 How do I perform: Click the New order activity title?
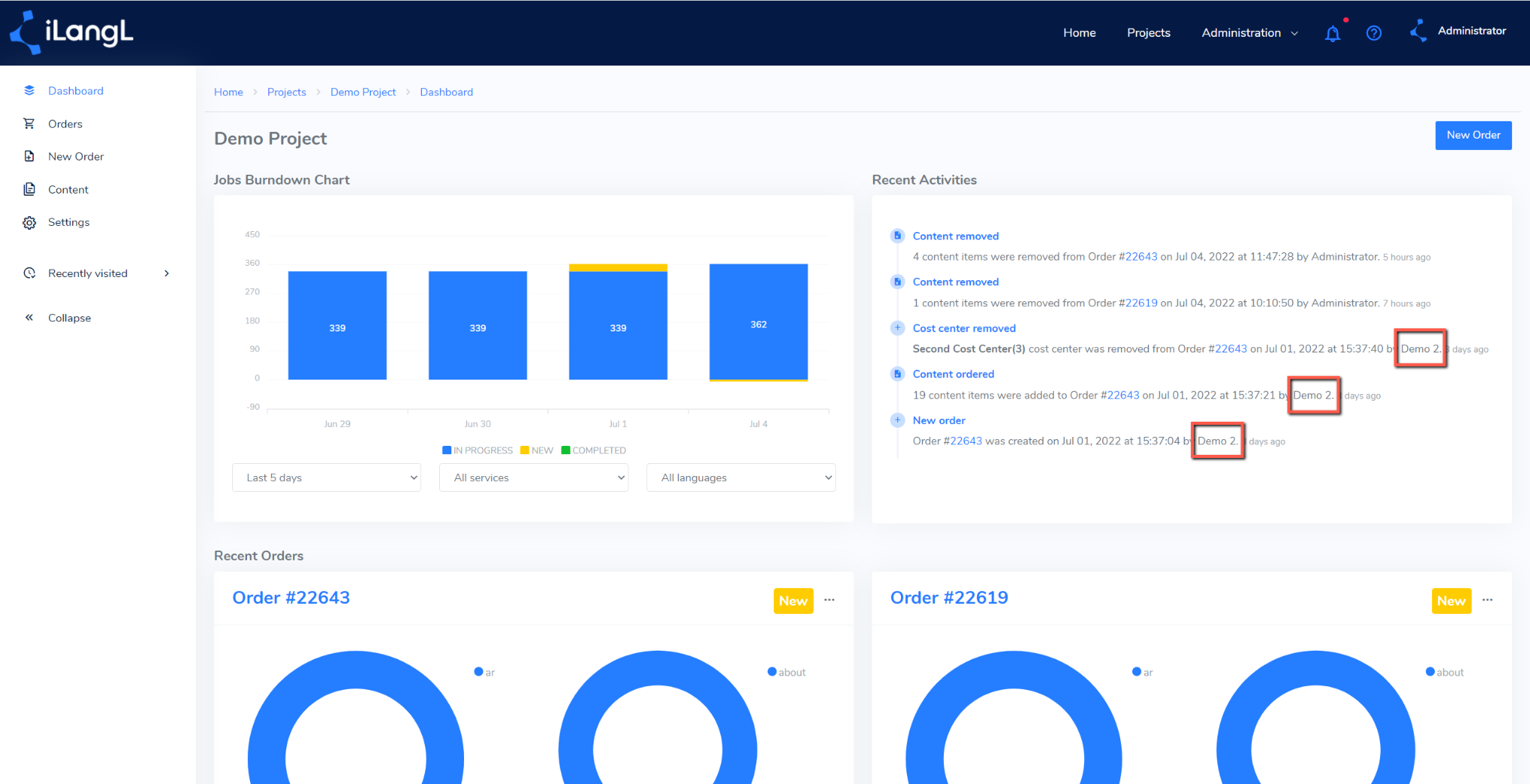pos(939,420)
